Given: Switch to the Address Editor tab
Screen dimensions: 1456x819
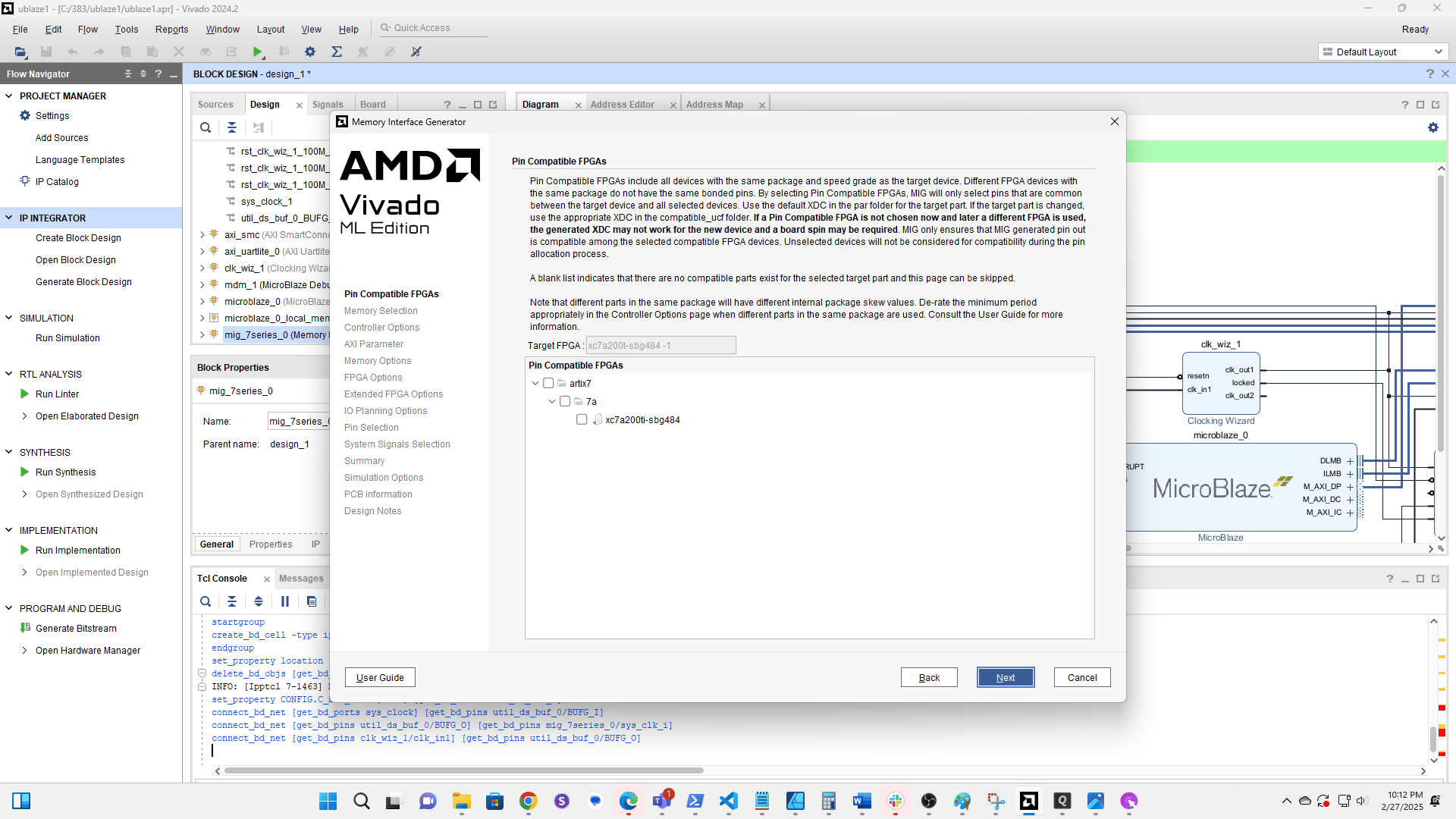Looking at the screenshot, I should click(x=622, y=105).
